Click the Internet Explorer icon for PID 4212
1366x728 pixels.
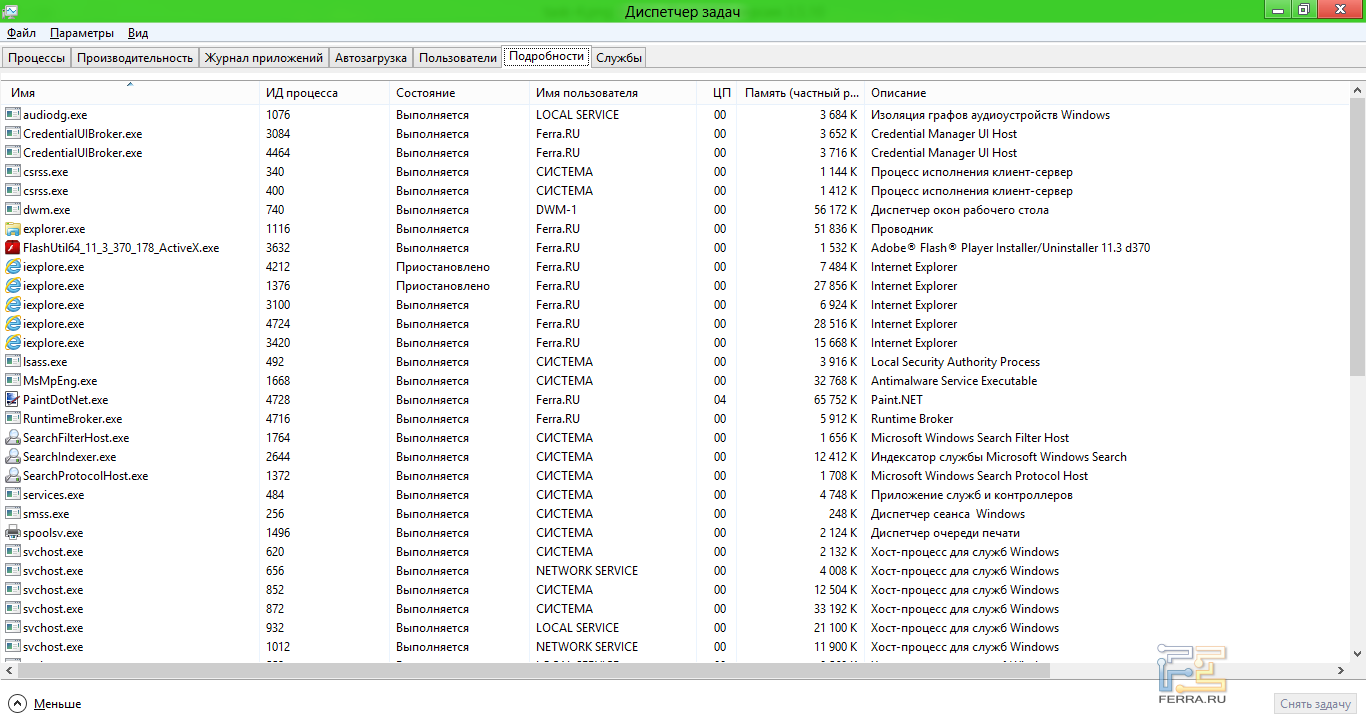pyautogui.click(x=13, y=267)
